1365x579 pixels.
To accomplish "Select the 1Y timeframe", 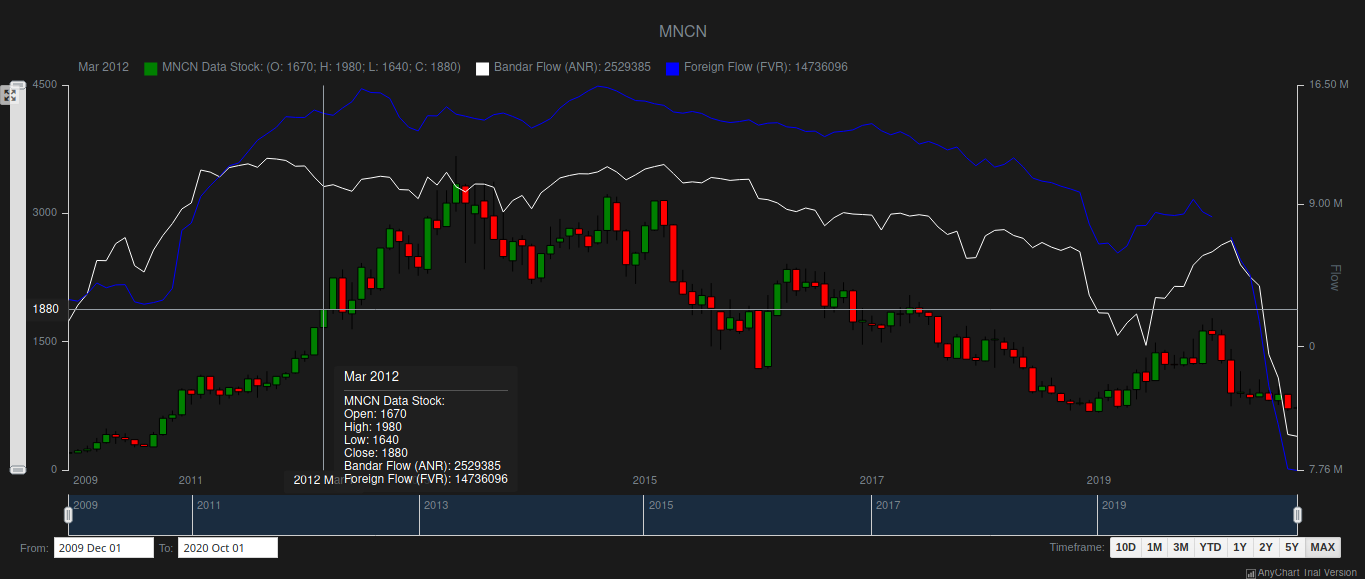I will [1239, 547].
